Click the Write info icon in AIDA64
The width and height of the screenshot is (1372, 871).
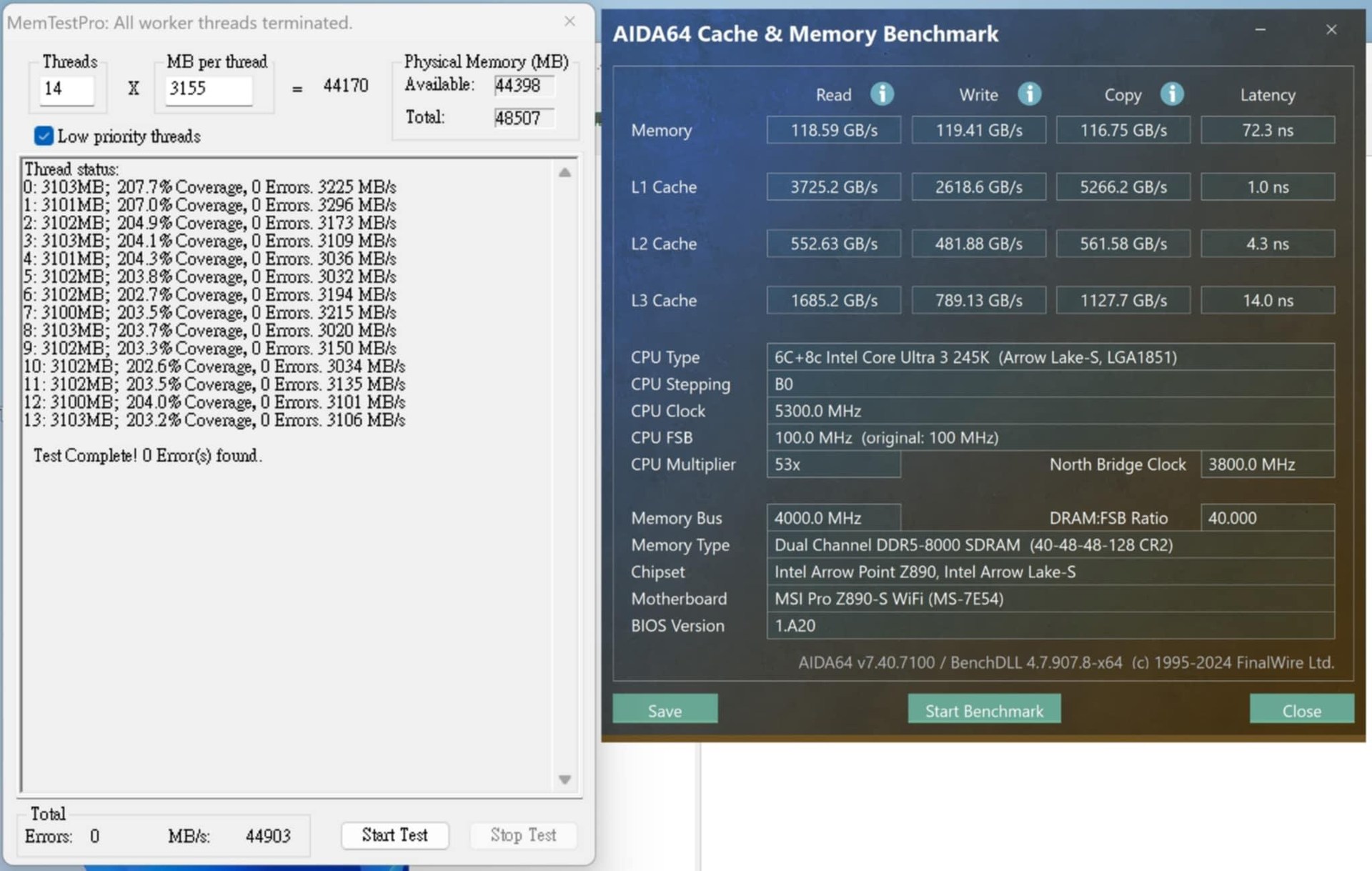[x=1029, y=94]
